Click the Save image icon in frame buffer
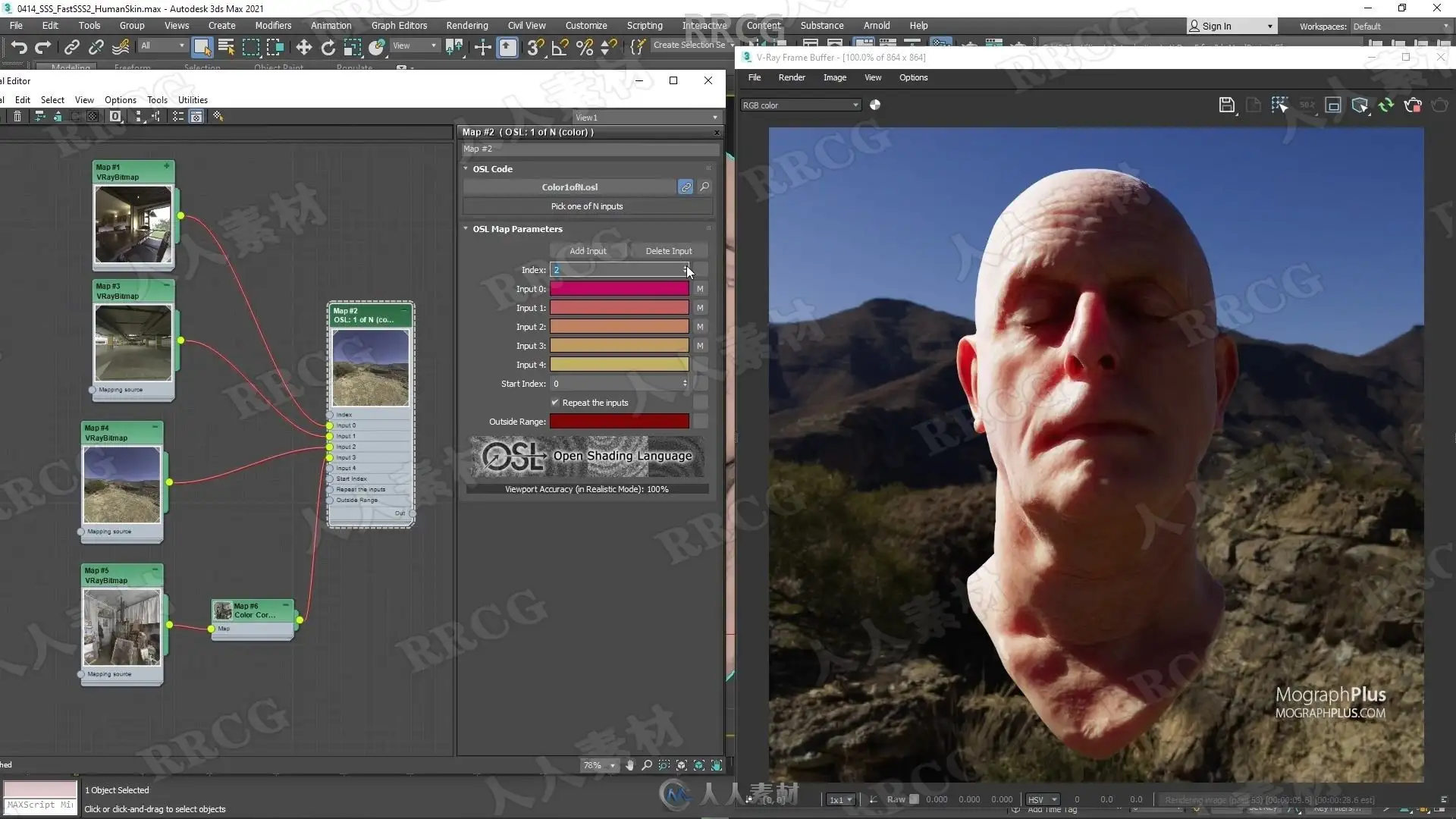The image size is (1456, 819). (x=1226, y=105)
